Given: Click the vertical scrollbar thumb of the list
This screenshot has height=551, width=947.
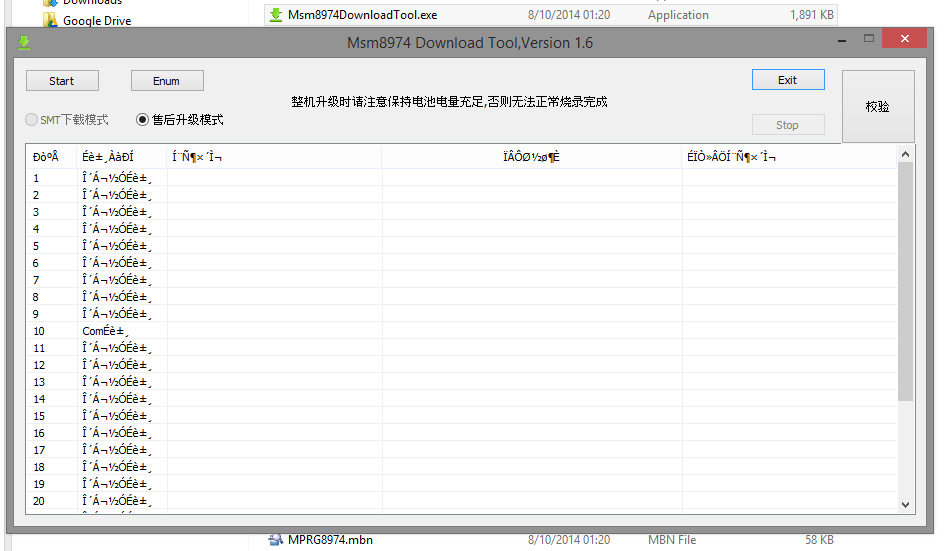Looking at the screenshot, I should tap(906, 280).
